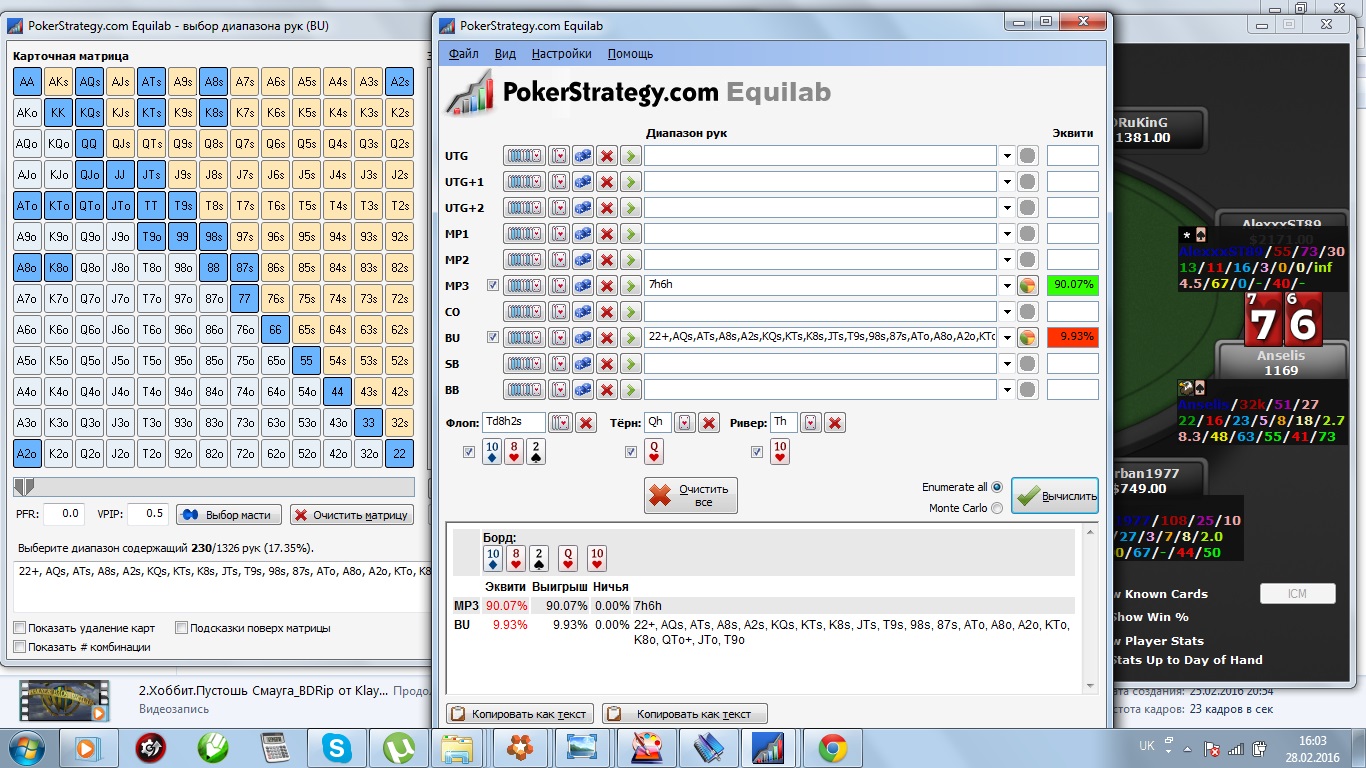Click the PFR value field
The width and height of the screenshot is (1366, 768).
pyautogui.click(x=64, y=514)
